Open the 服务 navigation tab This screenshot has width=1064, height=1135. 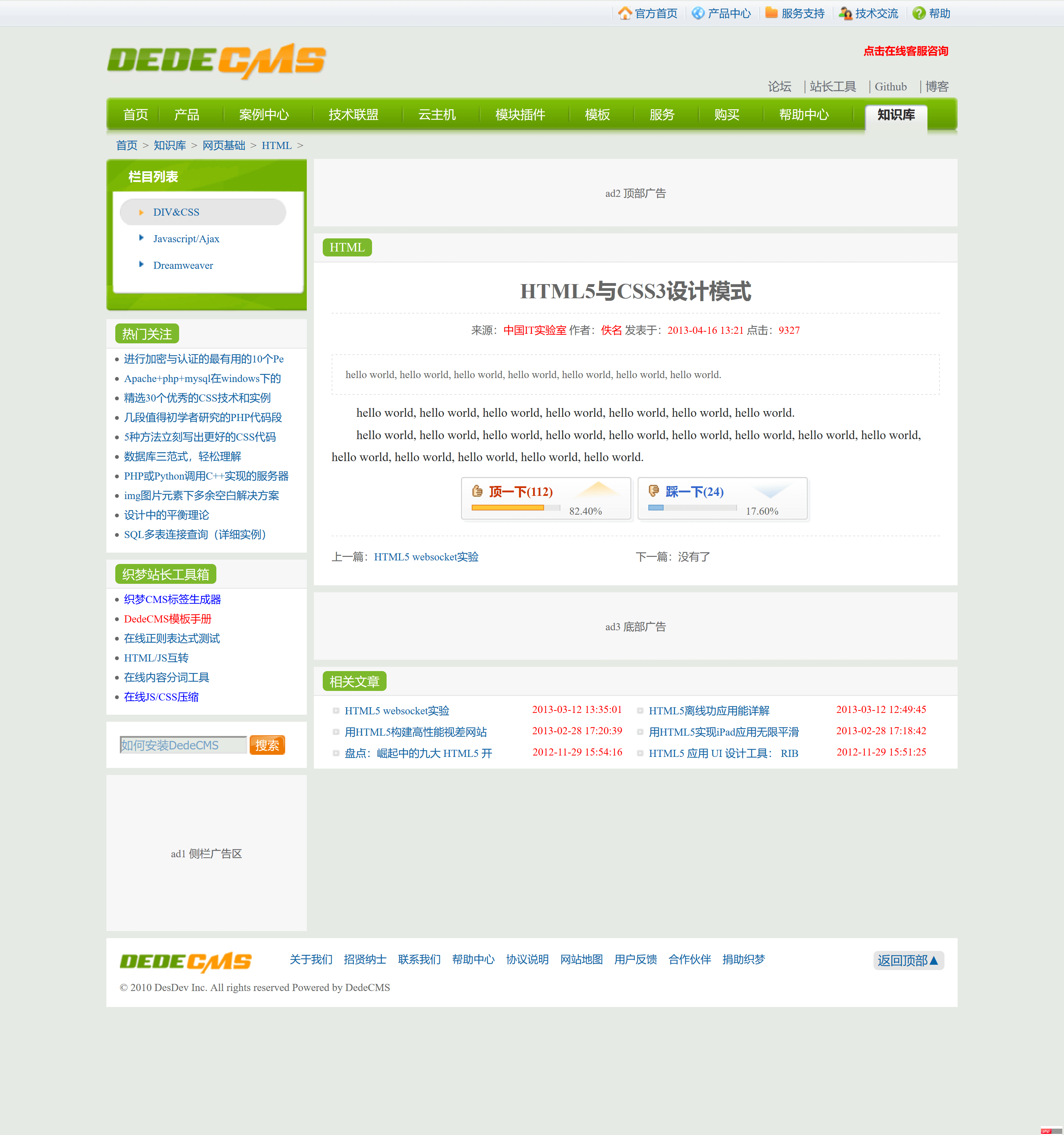[x=661, y=115]
